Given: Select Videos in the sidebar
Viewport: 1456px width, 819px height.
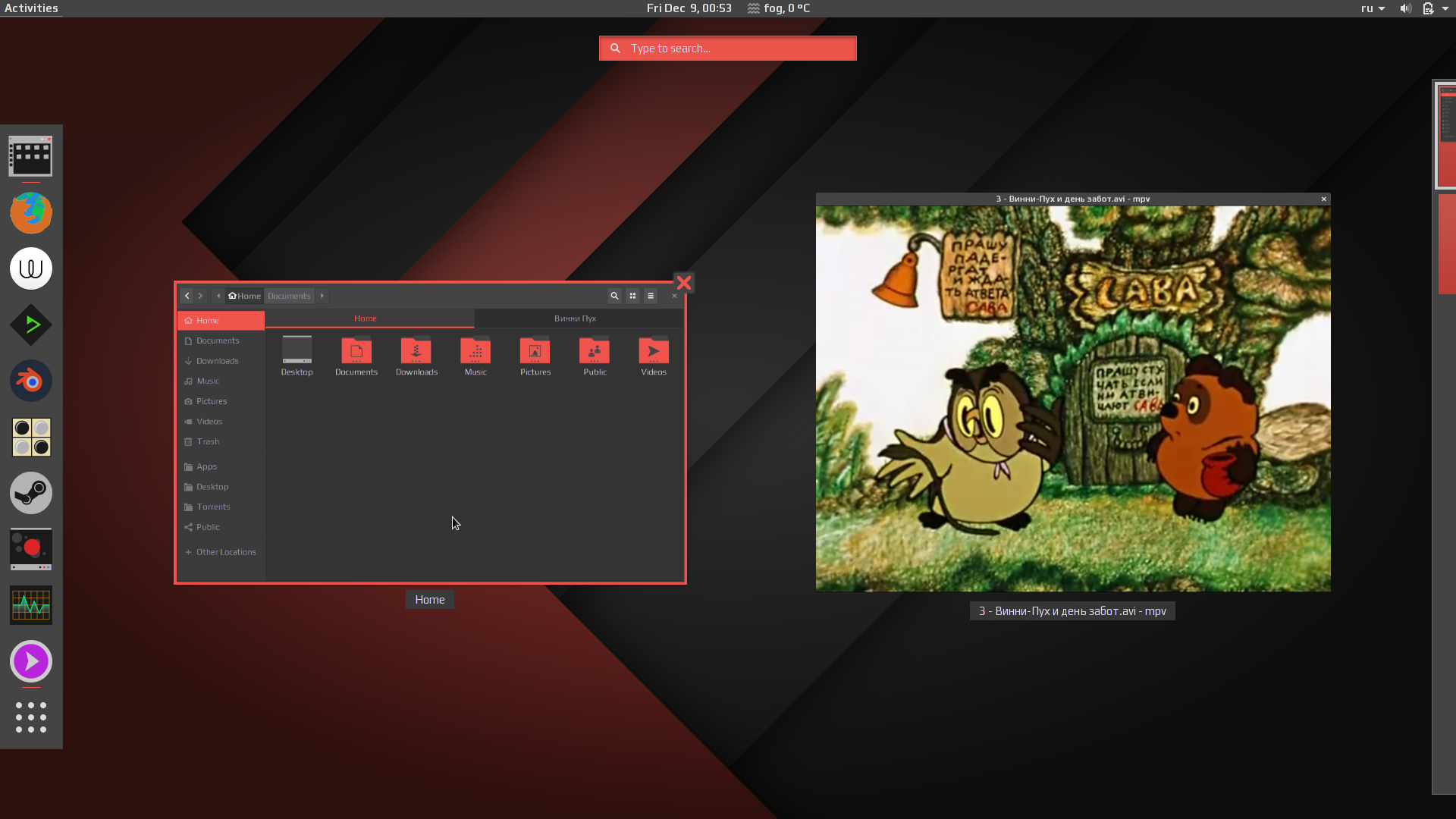Looking at the screenshot, I should 221,422.
